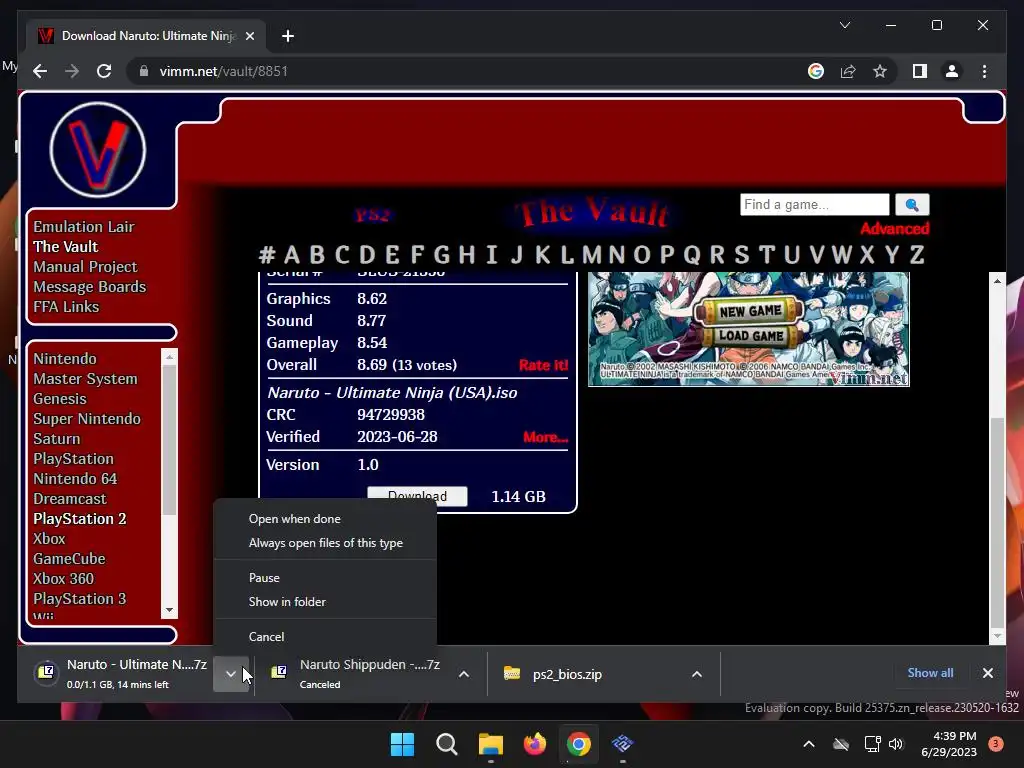Select Xbox 360 system
1024x768 pixels.
coord(63,579)
